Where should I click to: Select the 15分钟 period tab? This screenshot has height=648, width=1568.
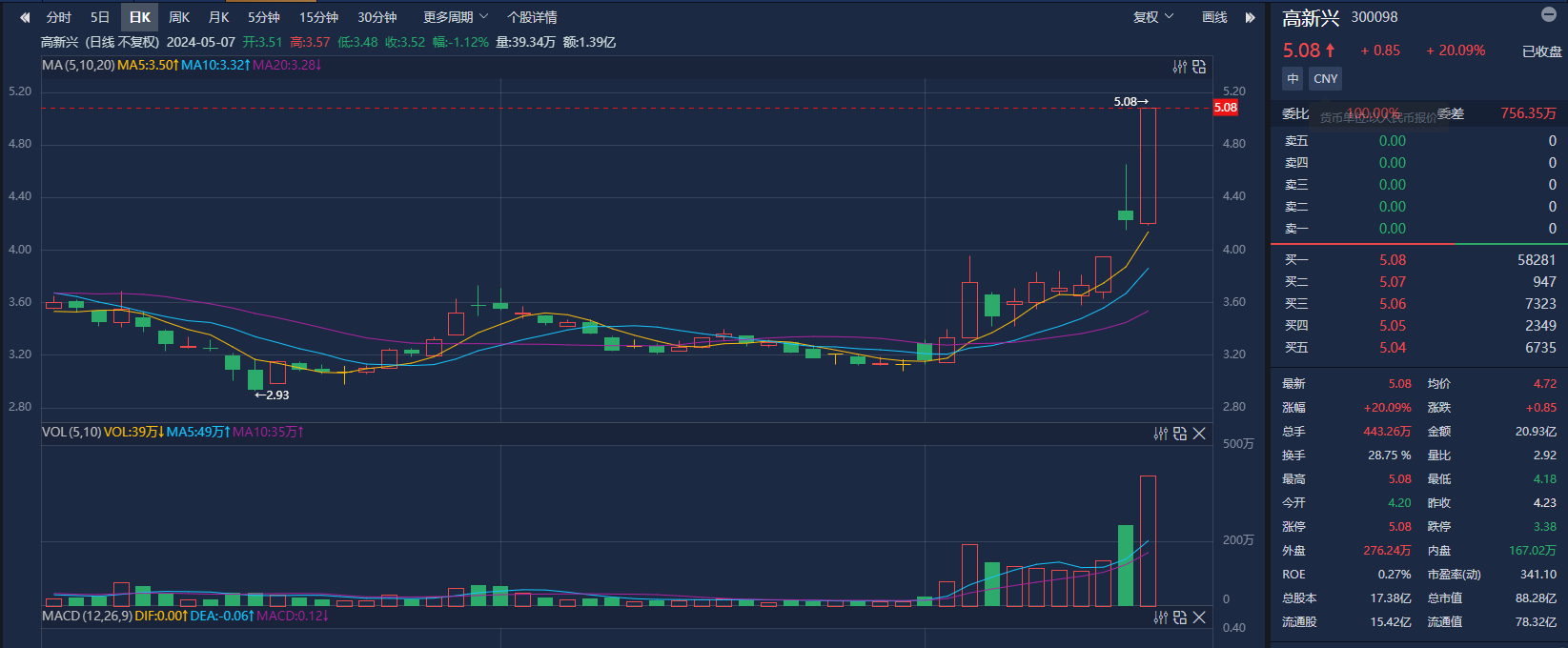[319, 17]
